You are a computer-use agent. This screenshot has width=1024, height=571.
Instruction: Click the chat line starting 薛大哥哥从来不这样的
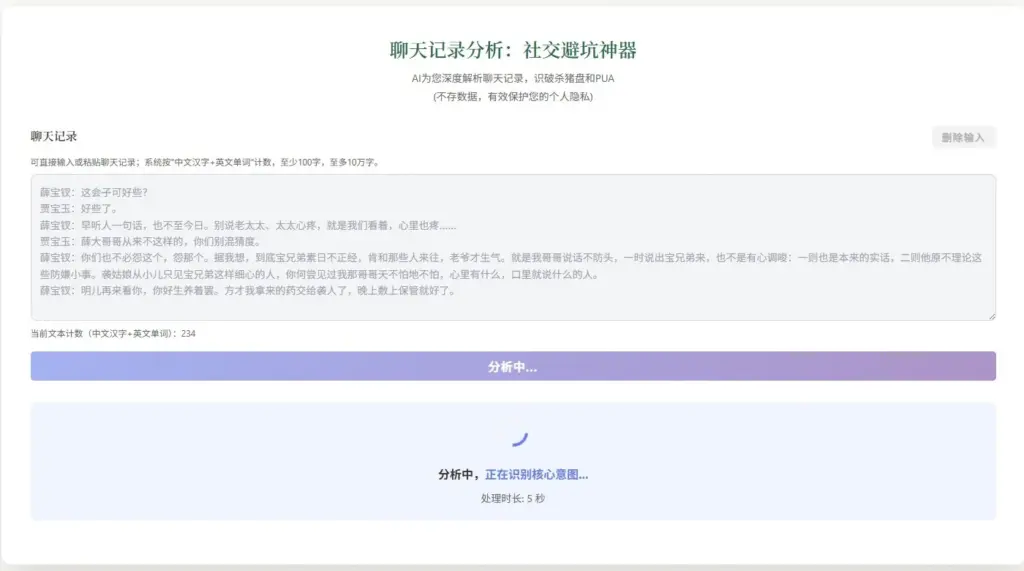click(151, 242)
